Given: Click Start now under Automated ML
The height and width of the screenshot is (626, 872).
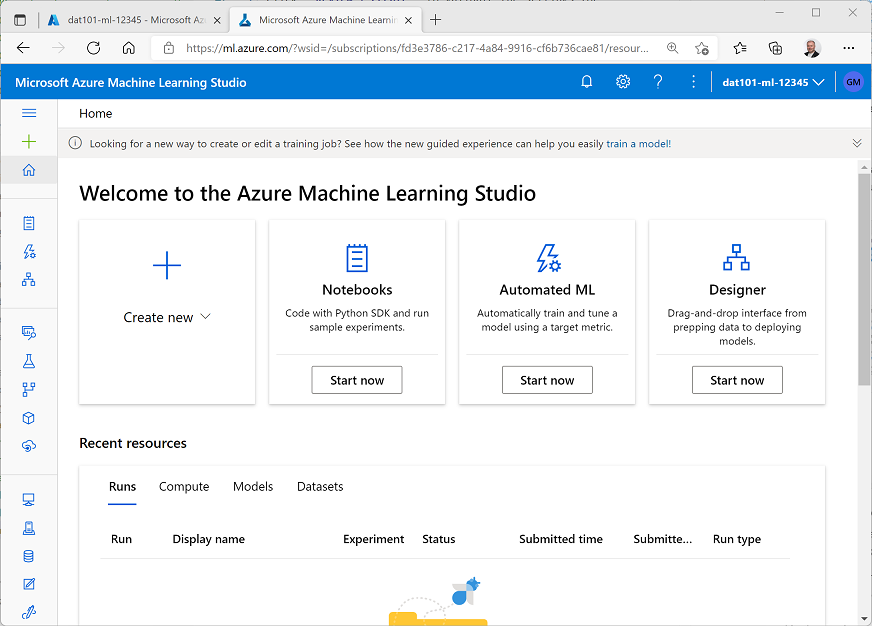Looking at the screenshot, I should [546, 380].
